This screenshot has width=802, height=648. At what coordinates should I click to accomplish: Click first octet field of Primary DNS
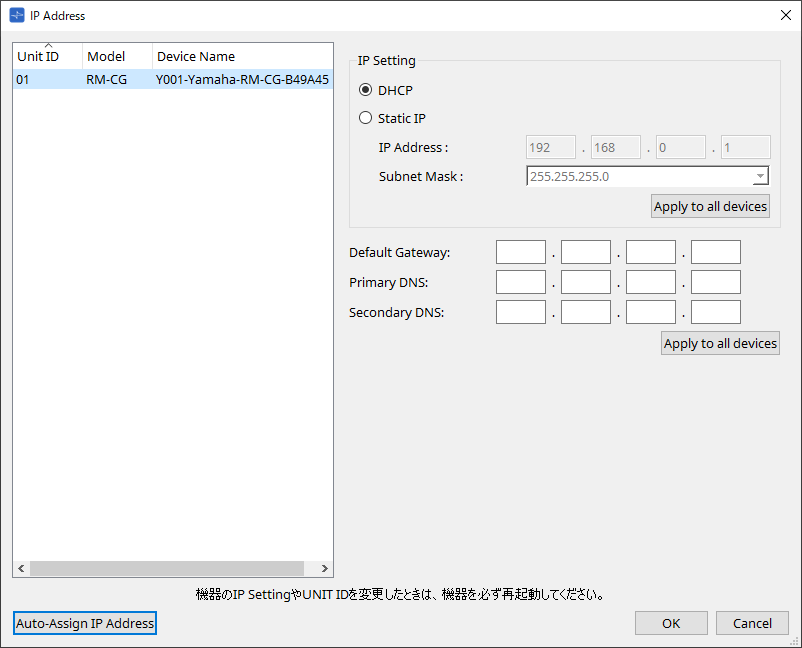point(520,282)
